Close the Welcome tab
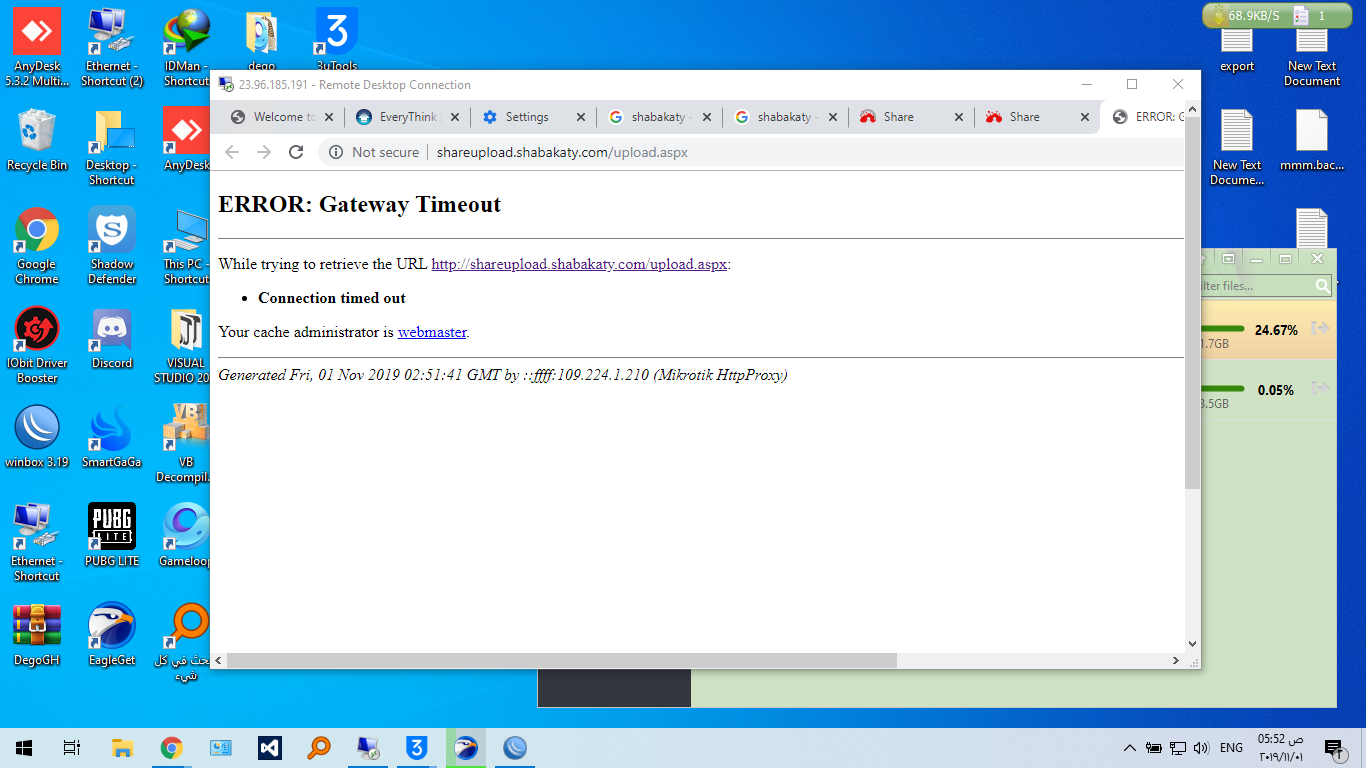The width and height of the screenshot is (1366, 768). point(329,117)
